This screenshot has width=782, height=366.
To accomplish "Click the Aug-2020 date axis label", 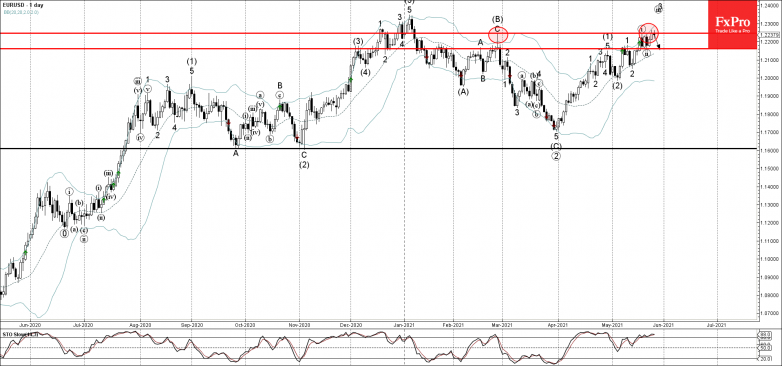I will tap(140, 325).
